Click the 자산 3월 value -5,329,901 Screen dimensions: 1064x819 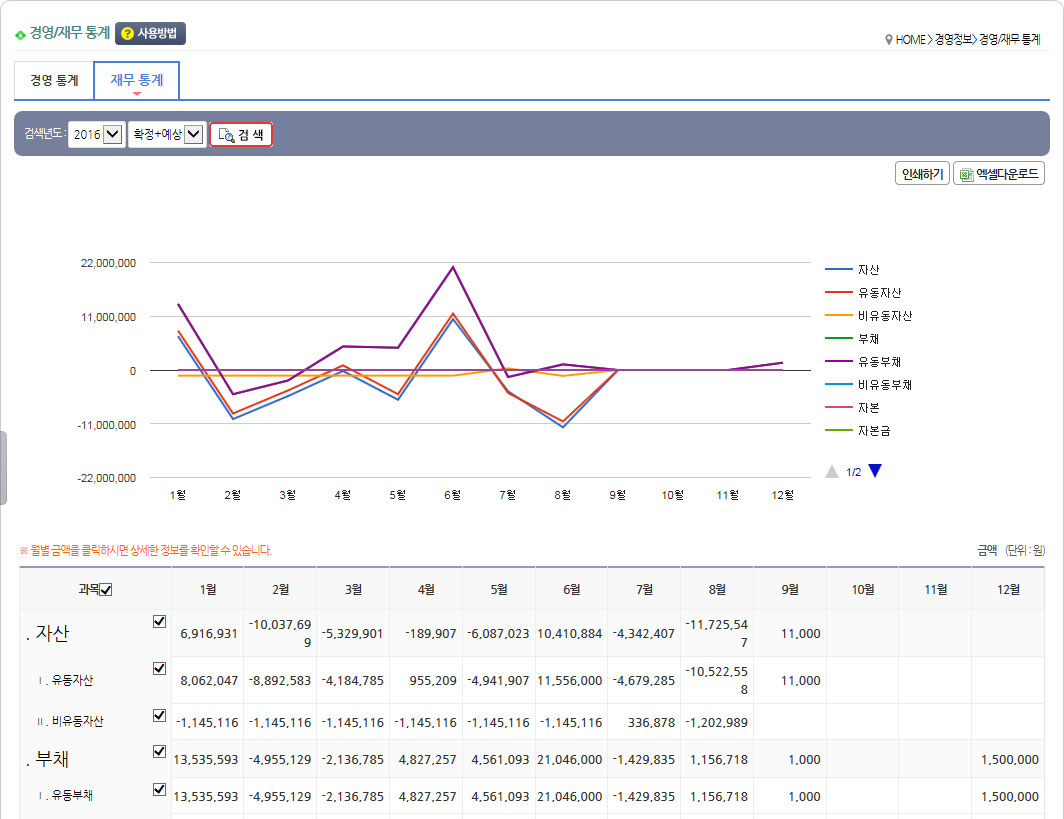(x=352, y=634)
